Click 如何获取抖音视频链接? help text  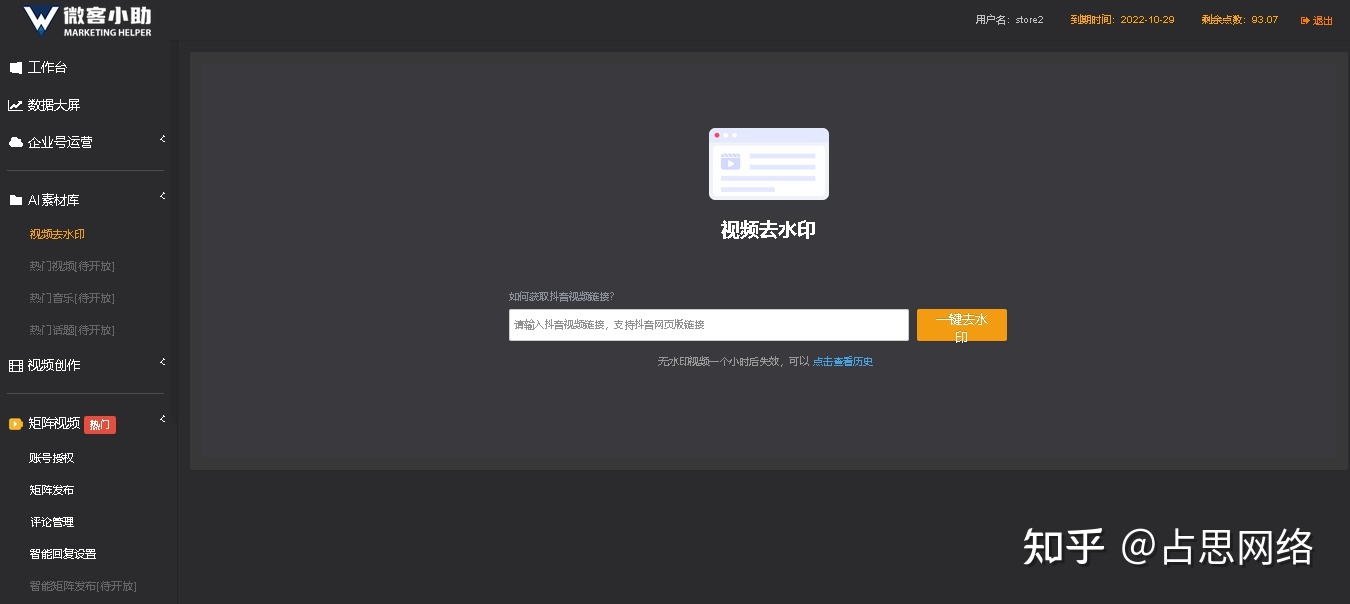(562, 297)
